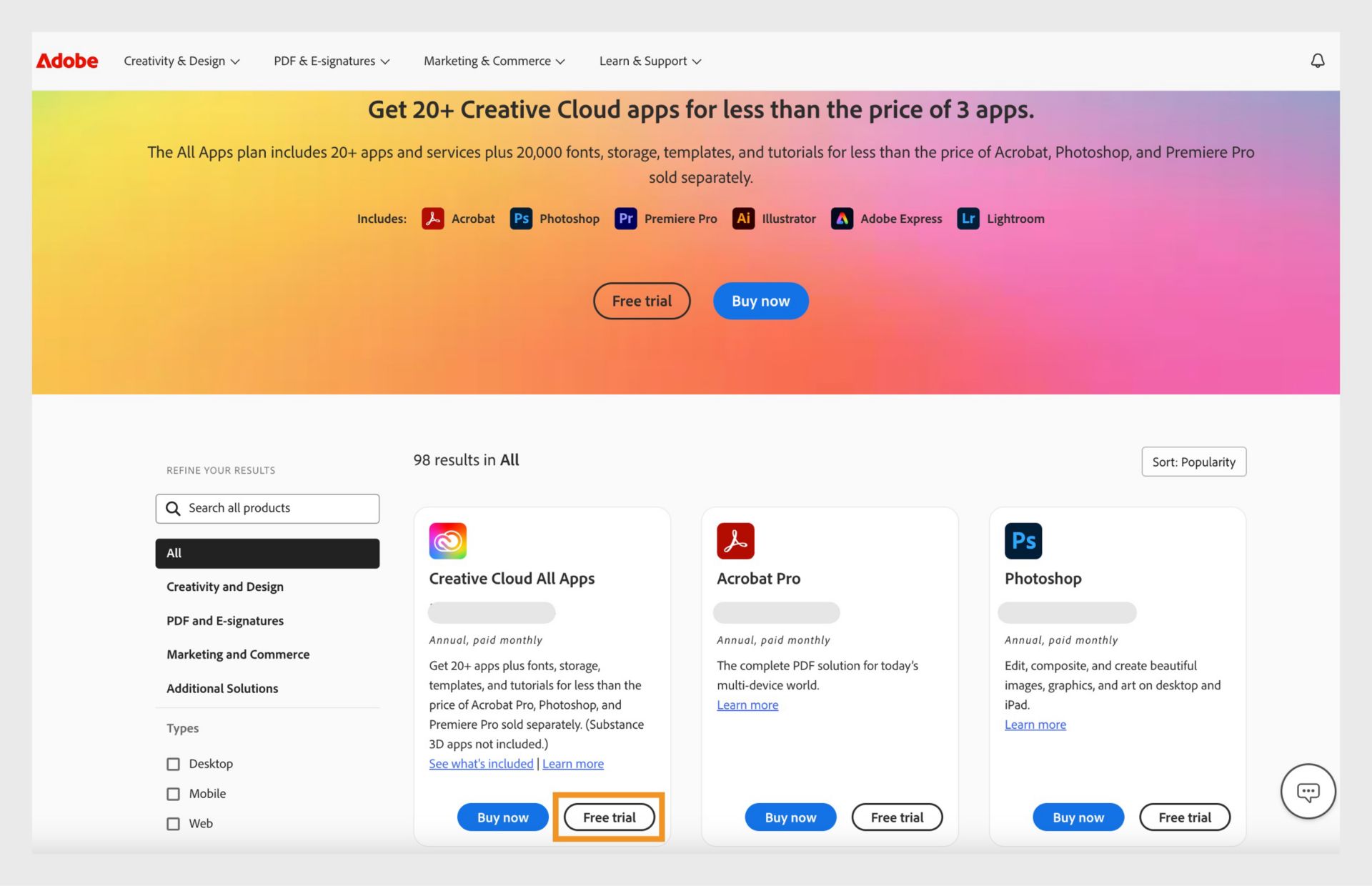Expand the PDF and E-signatures menu
The width and height of the screenshot is (1372, 886).
pyautogui.click(x=332, y=61)
